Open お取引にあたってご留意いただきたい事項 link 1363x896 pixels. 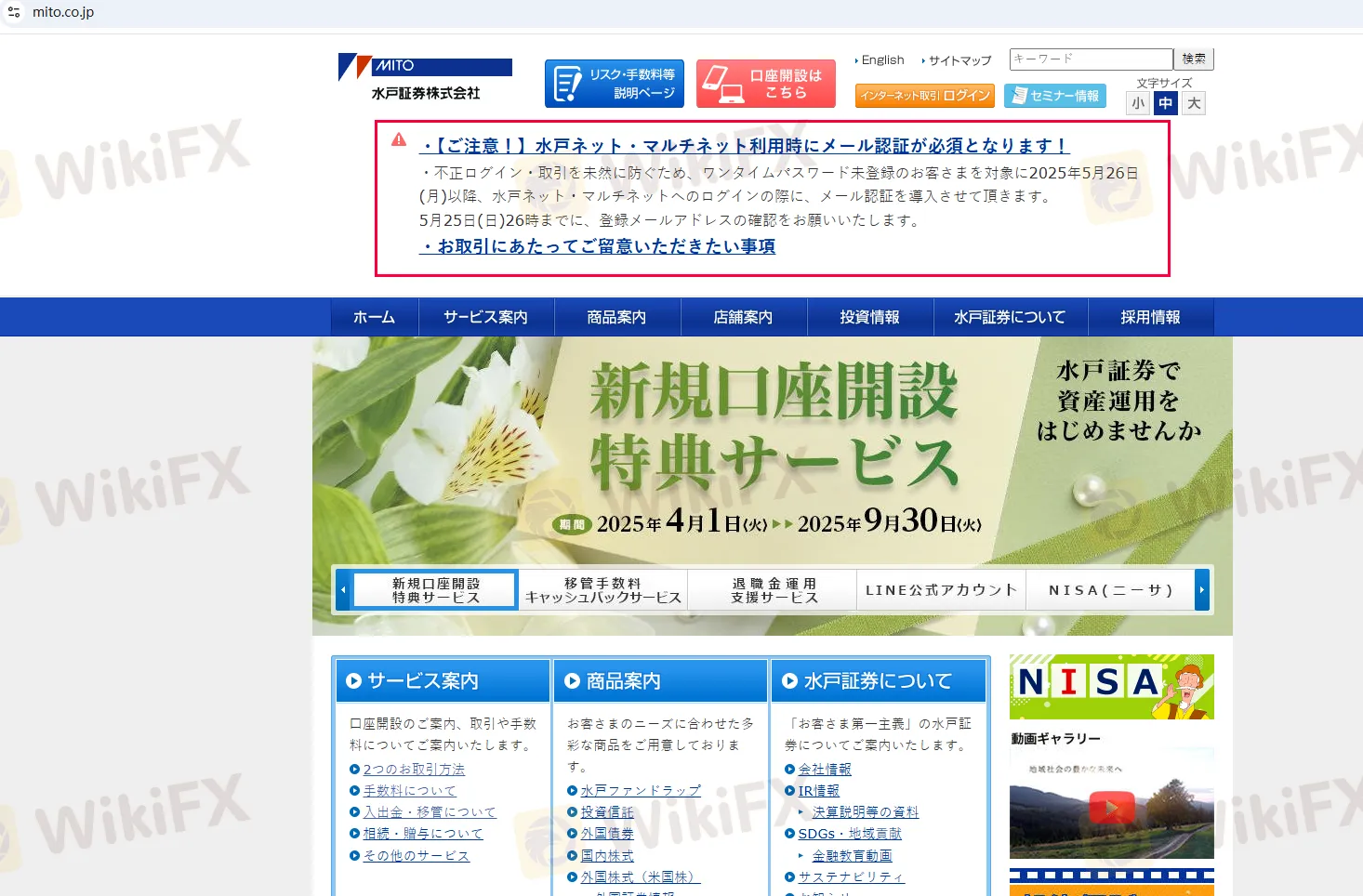point(597,246)
